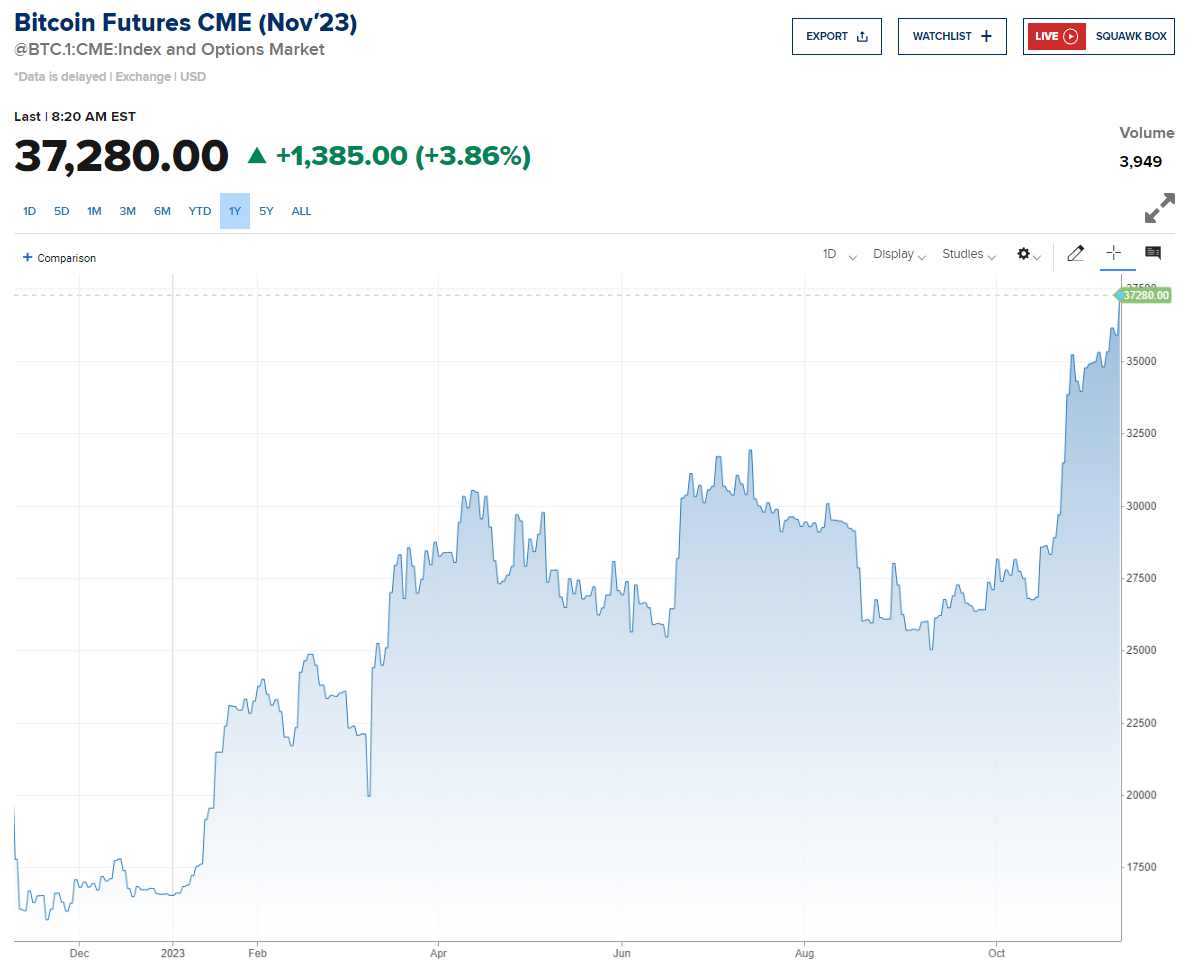Select the 5D time range
Viewport: 1191px width, 977px height.
(x=62, y=211)
